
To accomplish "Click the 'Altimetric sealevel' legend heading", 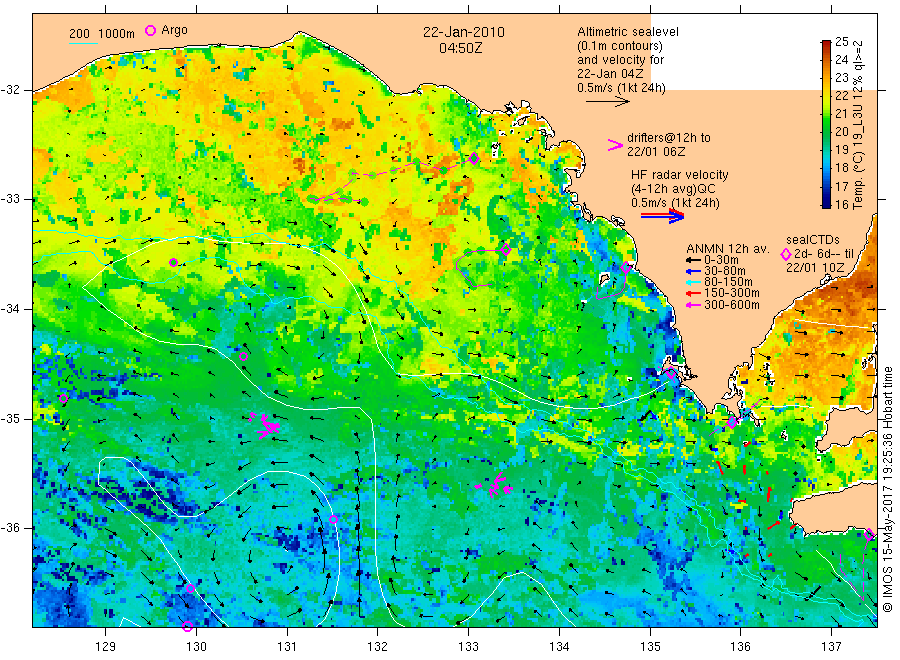I will 628,32.
